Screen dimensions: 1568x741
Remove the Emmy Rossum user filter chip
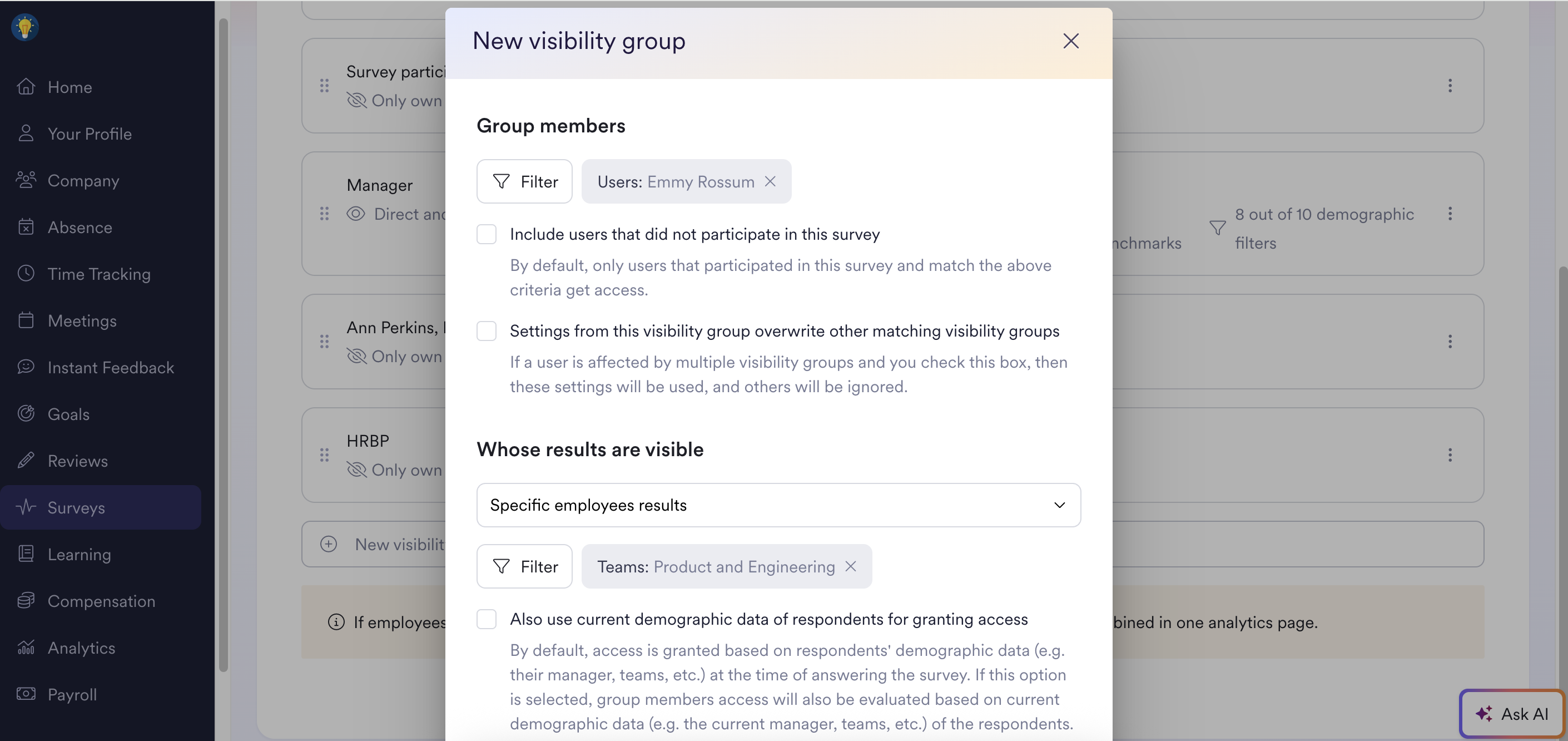[x=770, y=181]
